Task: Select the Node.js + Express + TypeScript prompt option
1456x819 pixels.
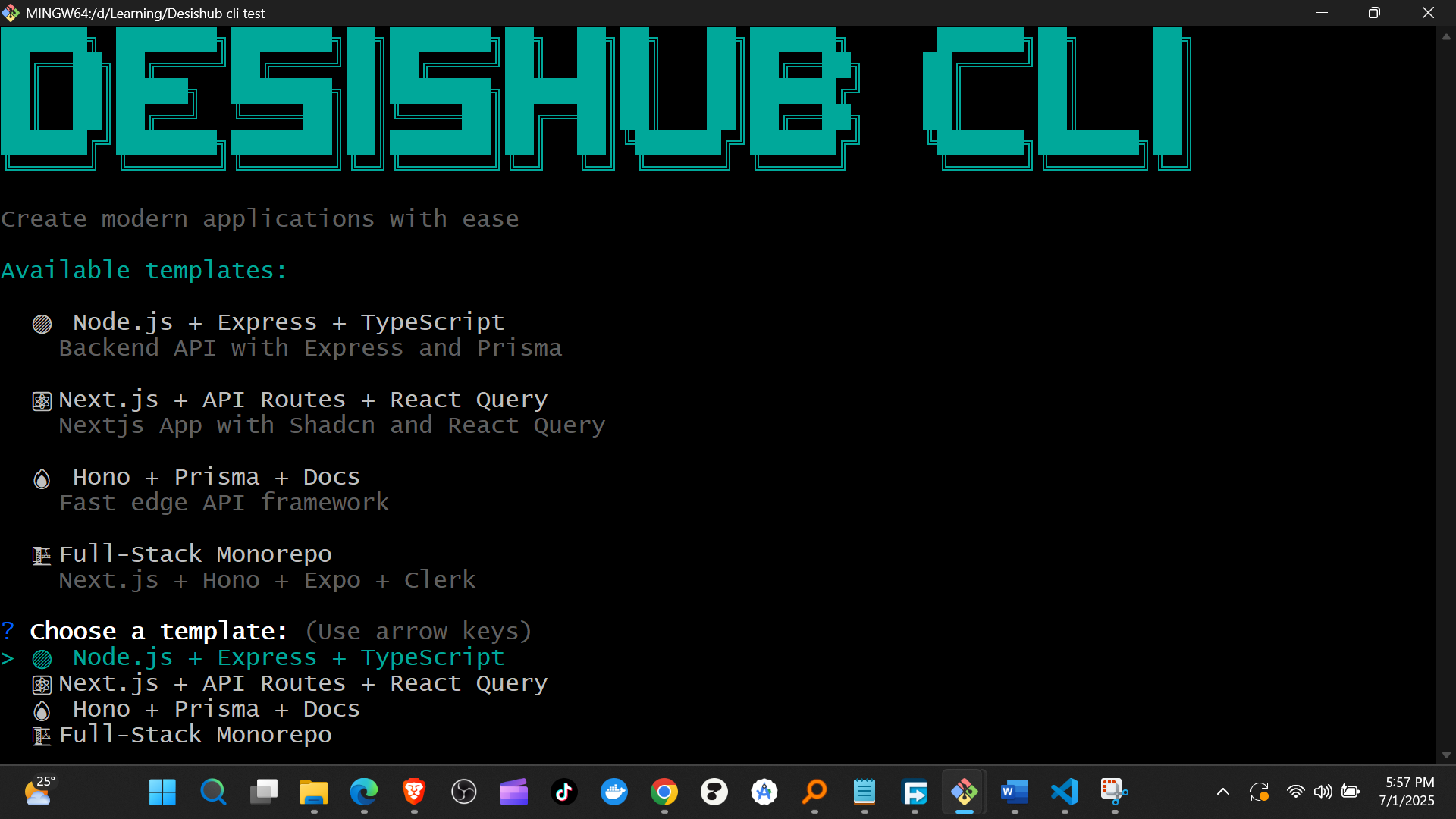Action: (268, 657)
